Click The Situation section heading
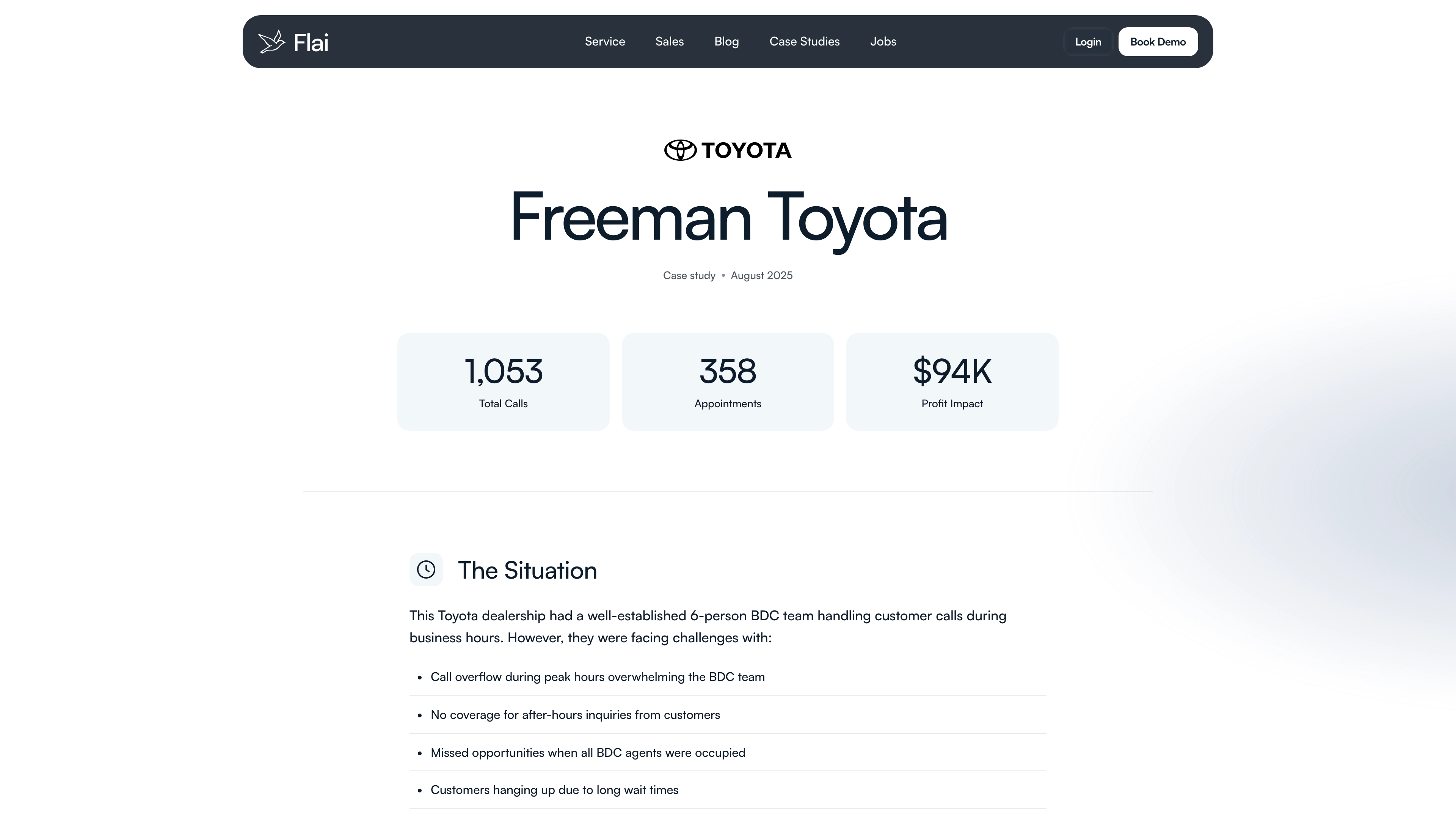 coord(528,570)
